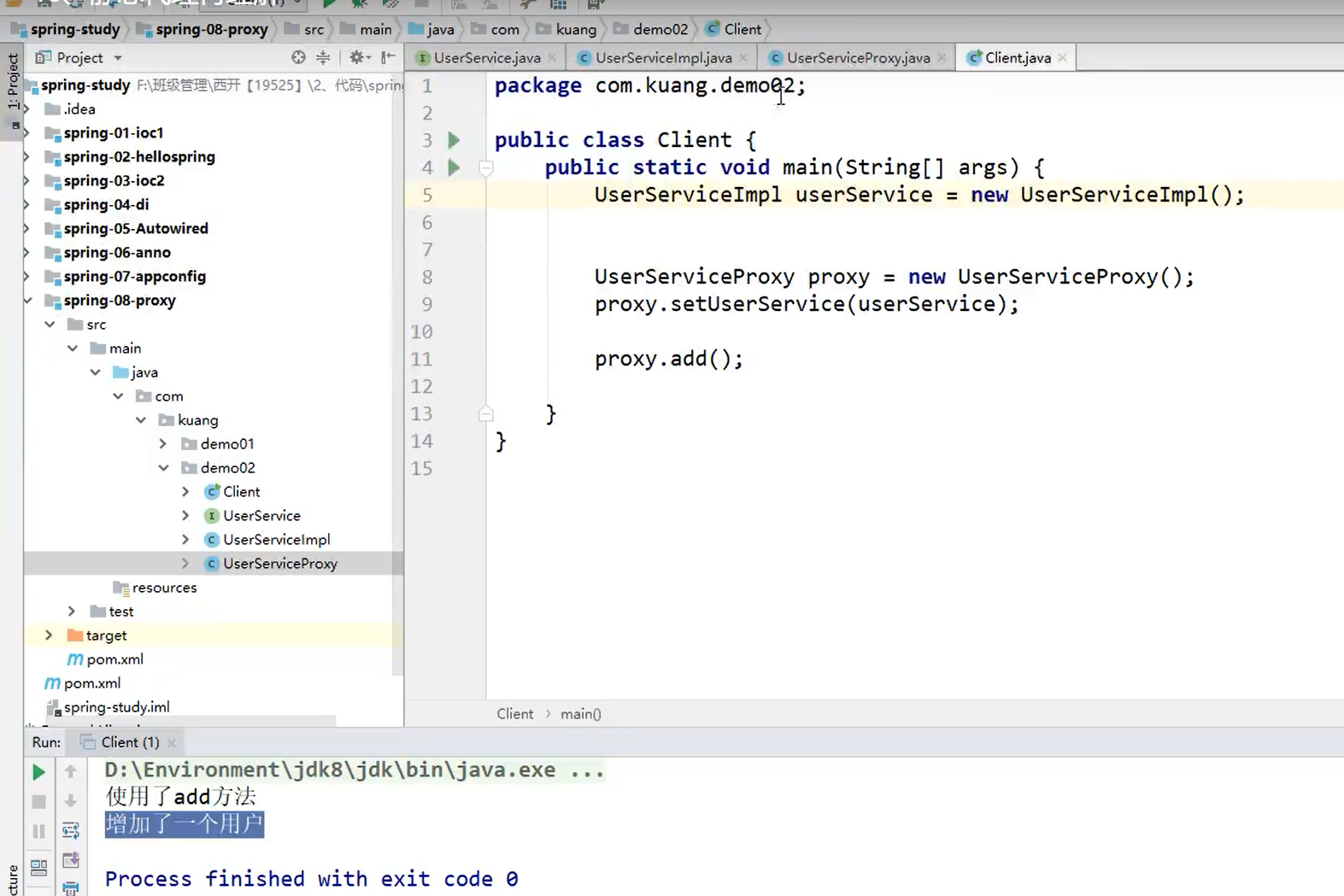1344x896 pixels.
Task: Click main() in editor breadcrumb footer
Action: click(x=581, y=714)
